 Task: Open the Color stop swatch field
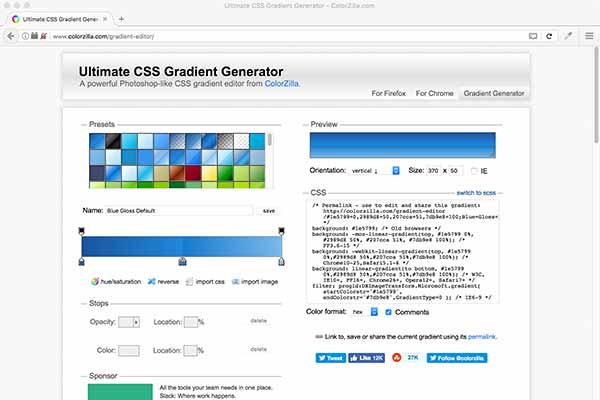tap(129, 351)
